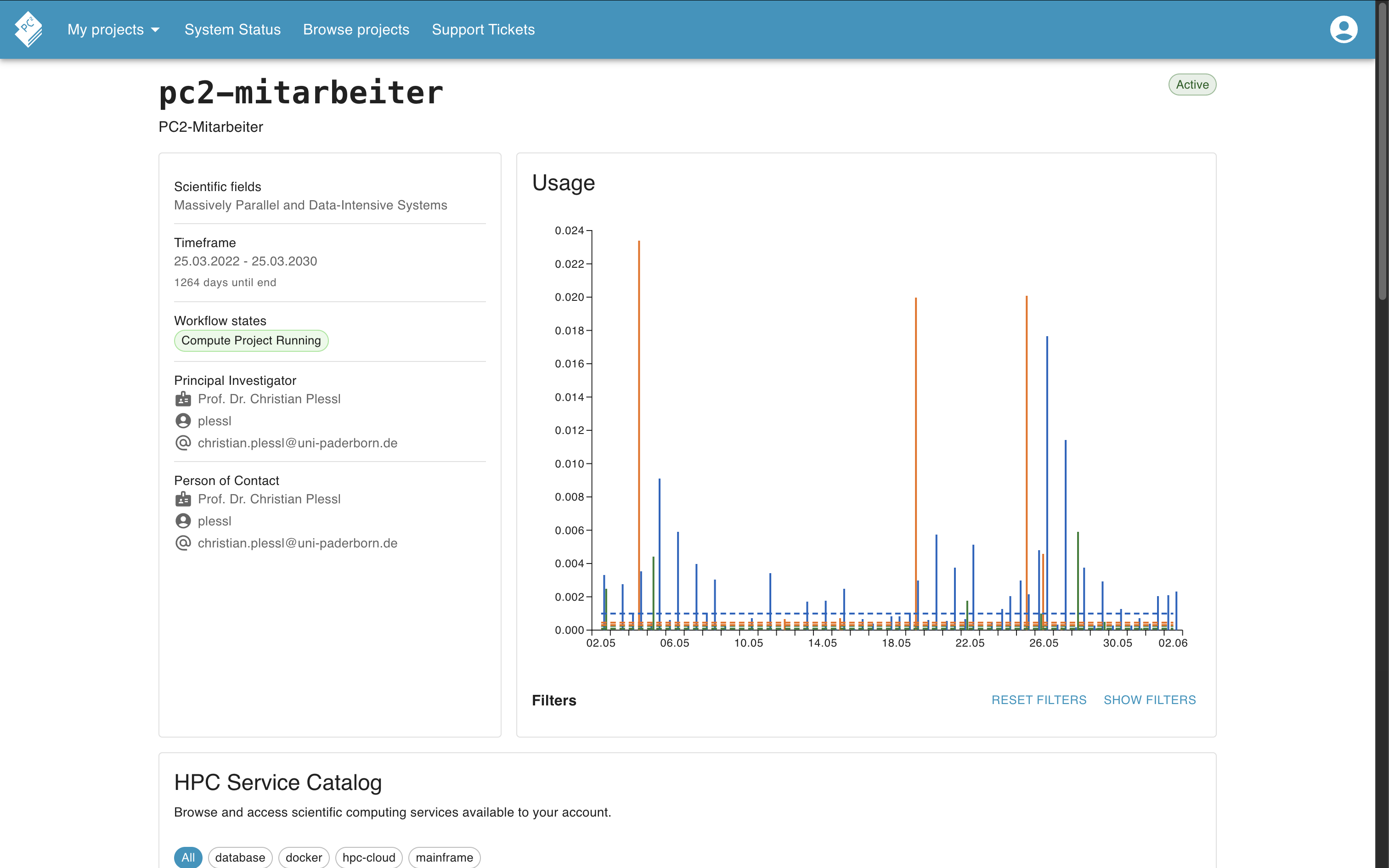Click the 25.03.2022 - 25.03.2030 timeframe text
Screen dimensions: 1389x868
(x=245, y=261)
